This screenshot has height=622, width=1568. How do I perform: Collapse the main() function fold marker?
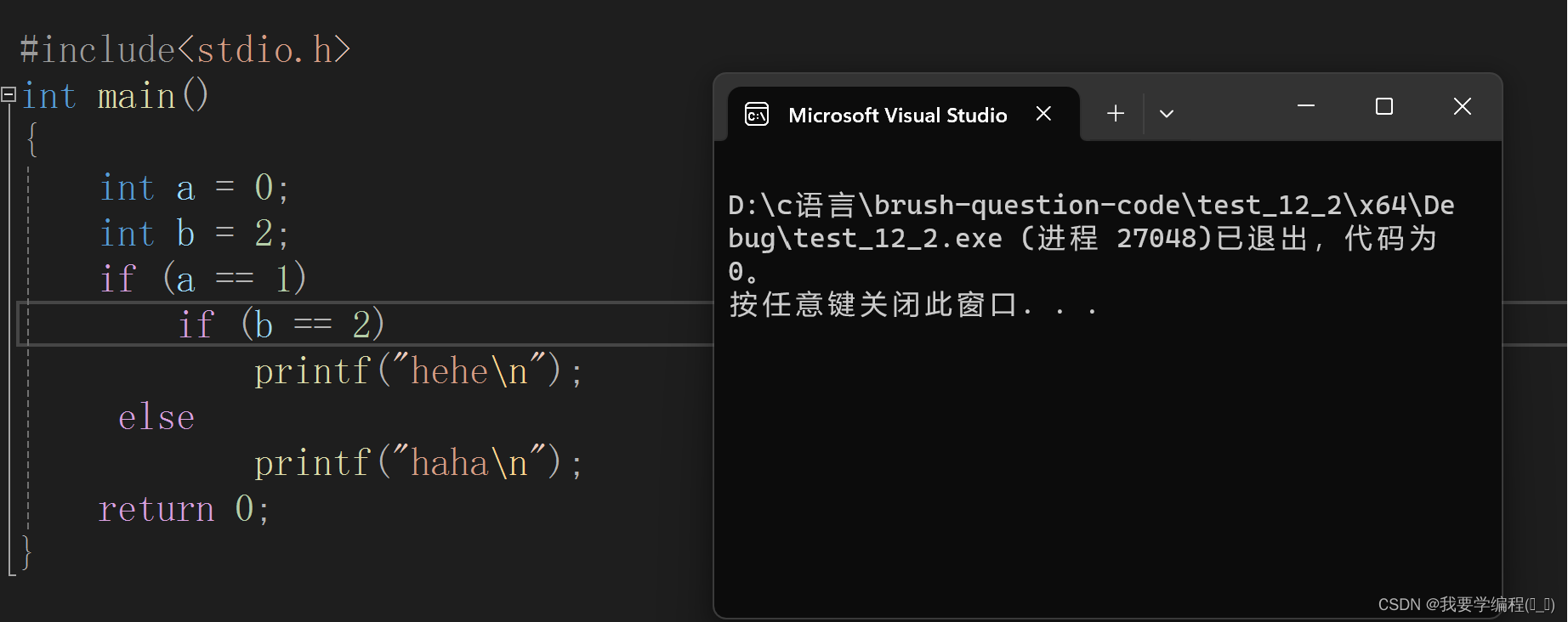[9, 93]
